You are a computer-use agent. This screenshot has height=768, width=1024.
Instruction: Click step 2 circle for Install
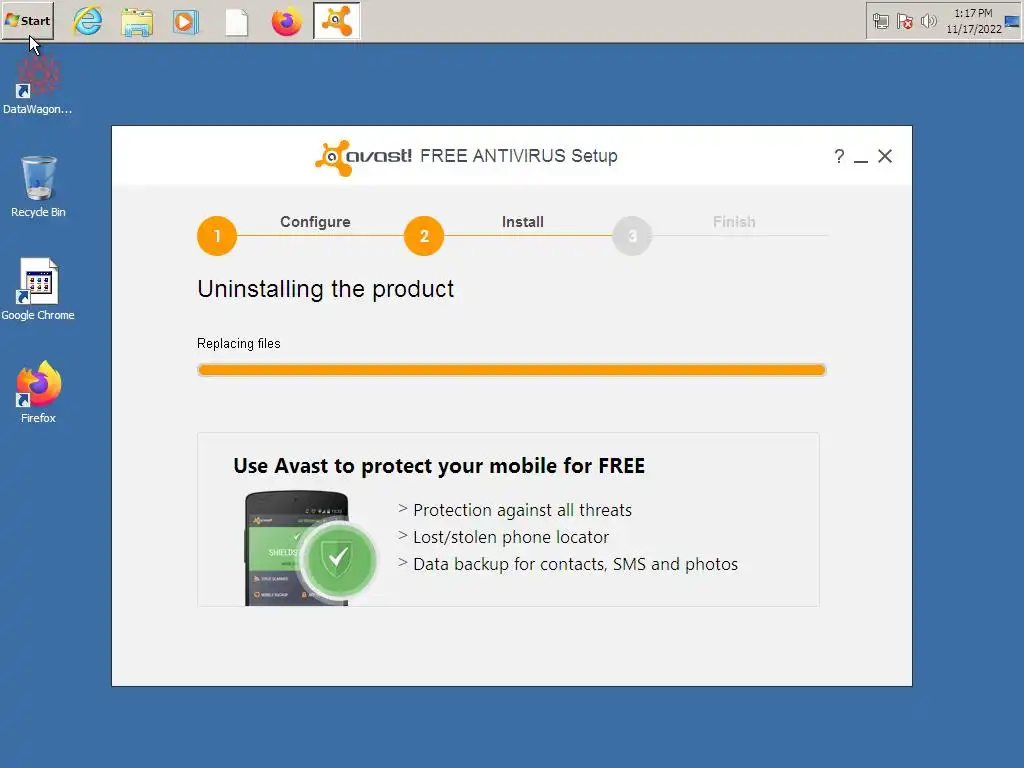pos(424,236)
